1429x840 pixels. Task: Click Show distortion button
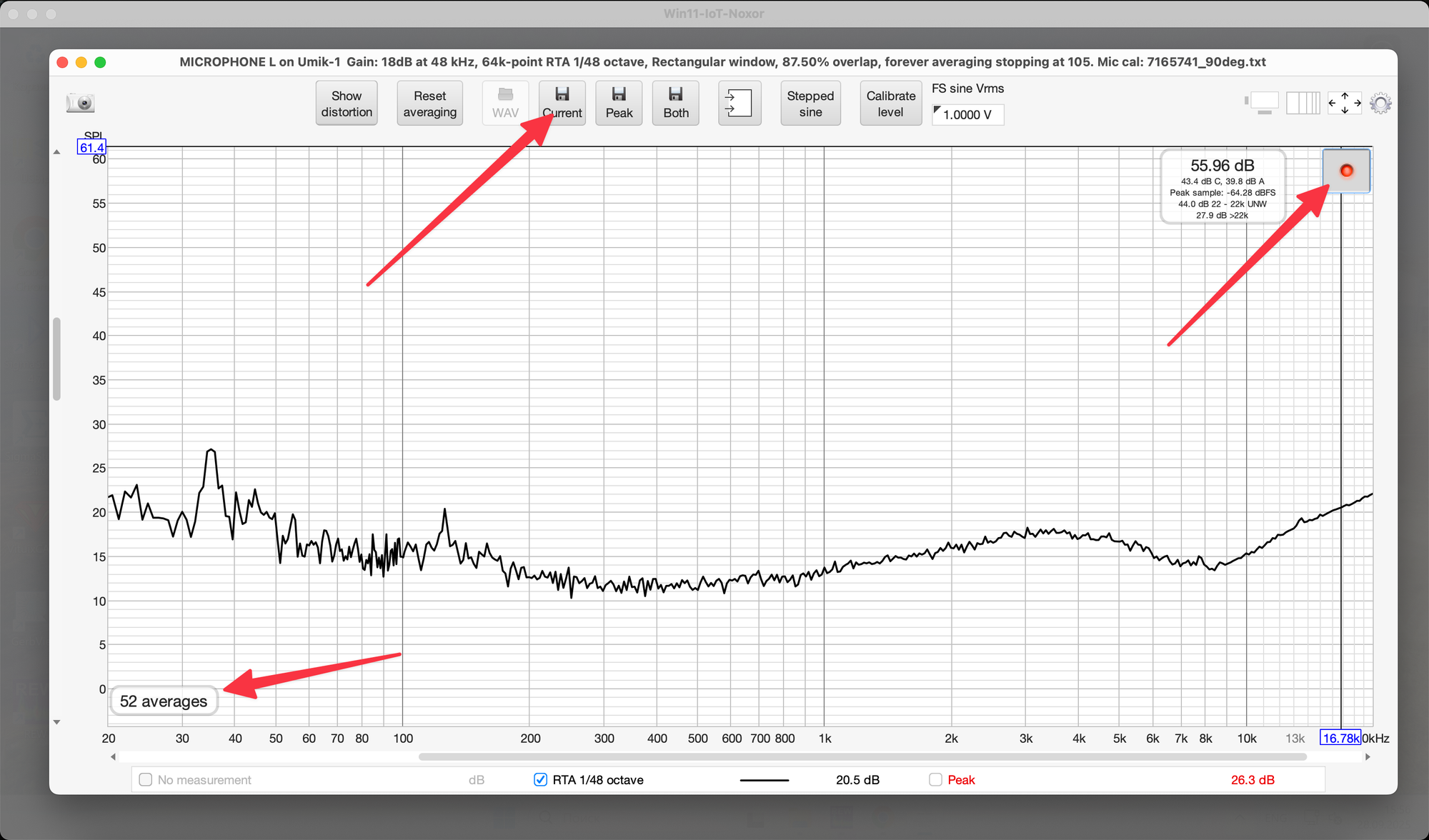[347, 104]
